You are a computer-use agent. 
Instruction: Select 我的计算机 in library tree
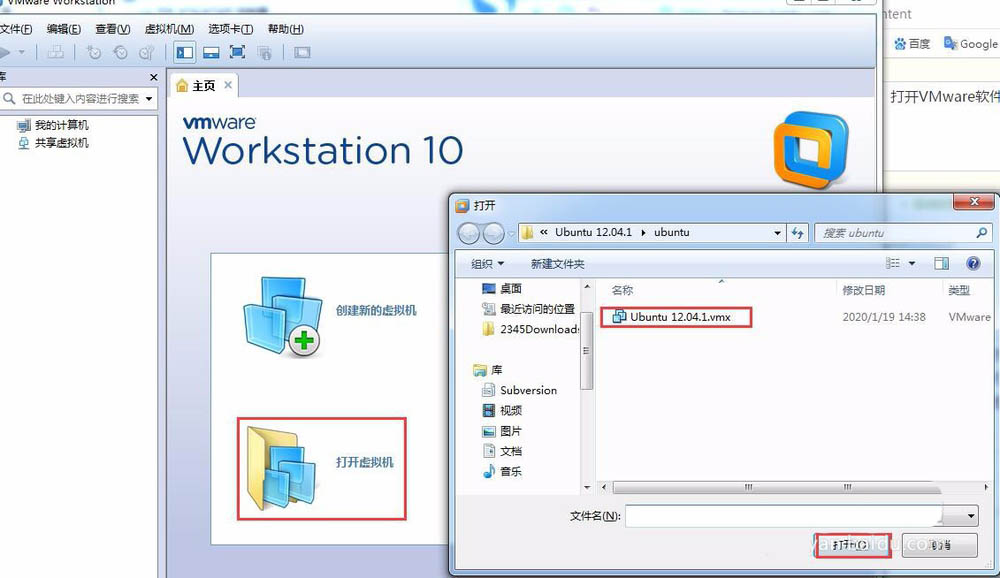(x=61, y=125)
